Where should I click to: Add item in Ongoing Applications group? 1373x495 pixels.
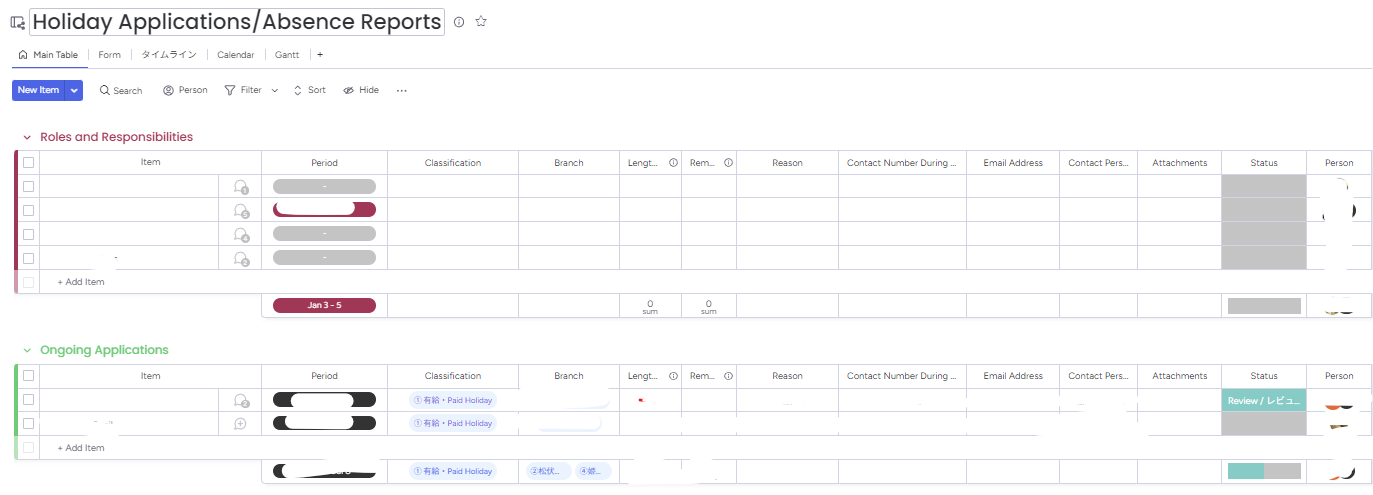tap(81, 448)
